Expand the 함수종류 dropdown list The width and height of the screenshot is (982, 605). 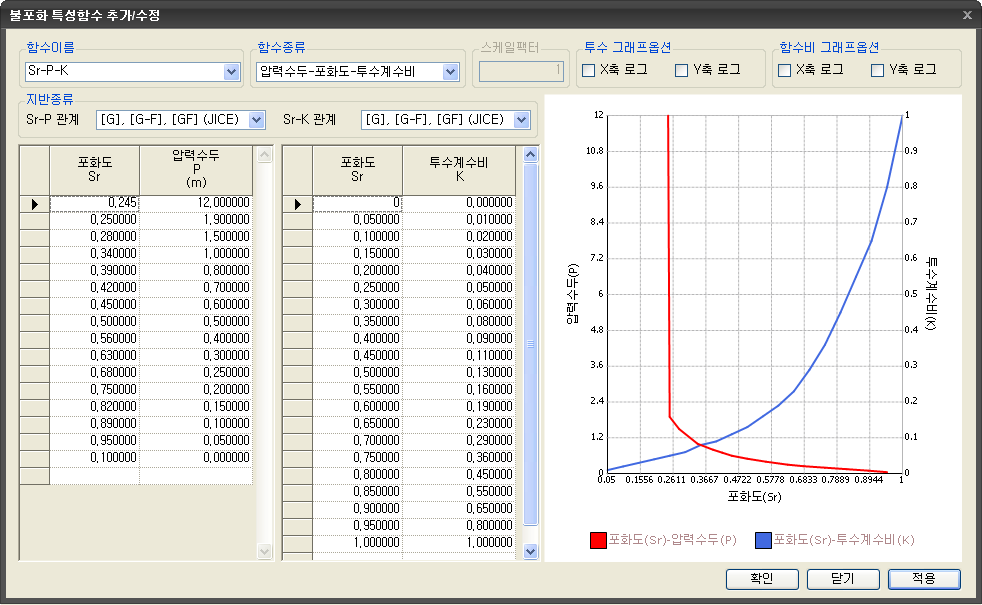450,71
